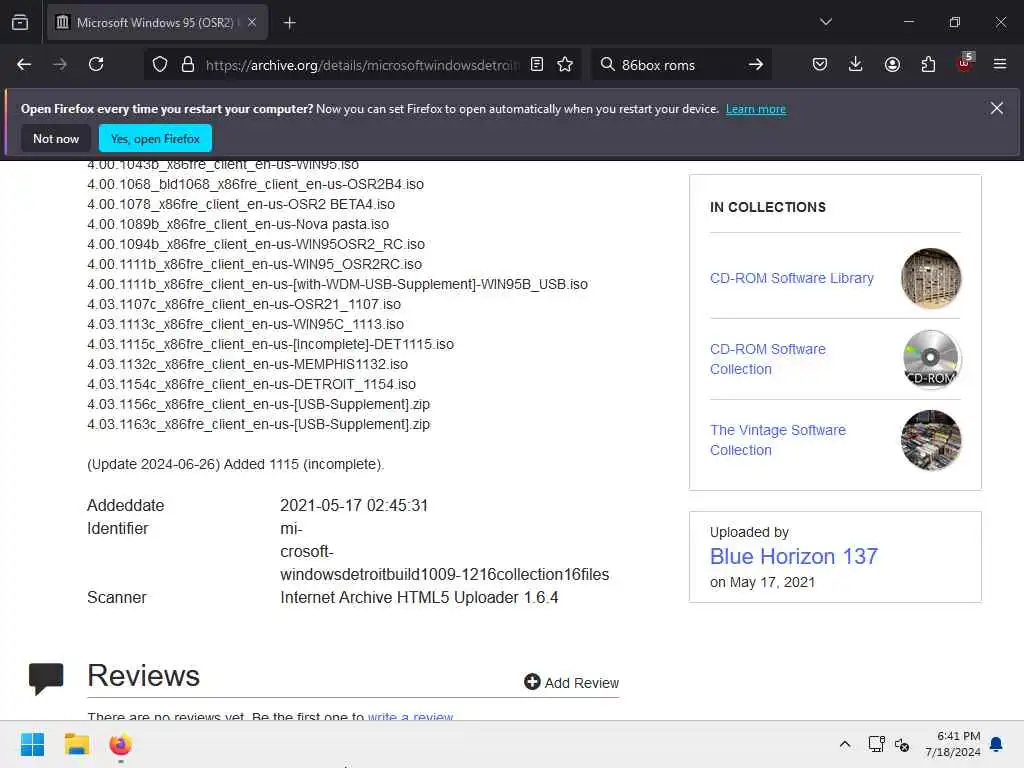Open CD-ROM Software Collection disc thumbnail
The height and width of the screenshot is (768, 1024).
tap(931, 359)
